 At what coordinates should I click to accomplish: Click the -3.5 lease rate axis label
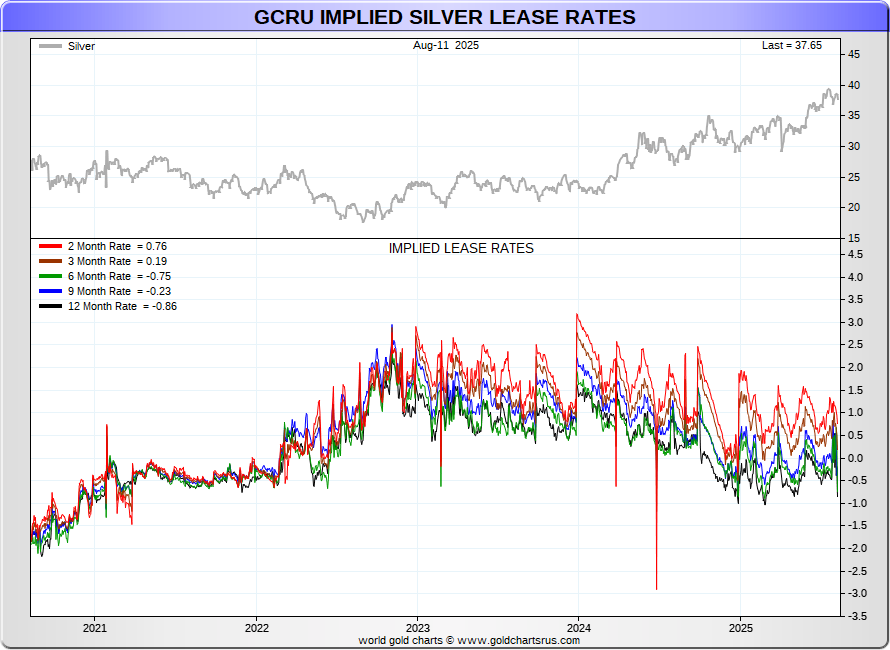[857, 616]
